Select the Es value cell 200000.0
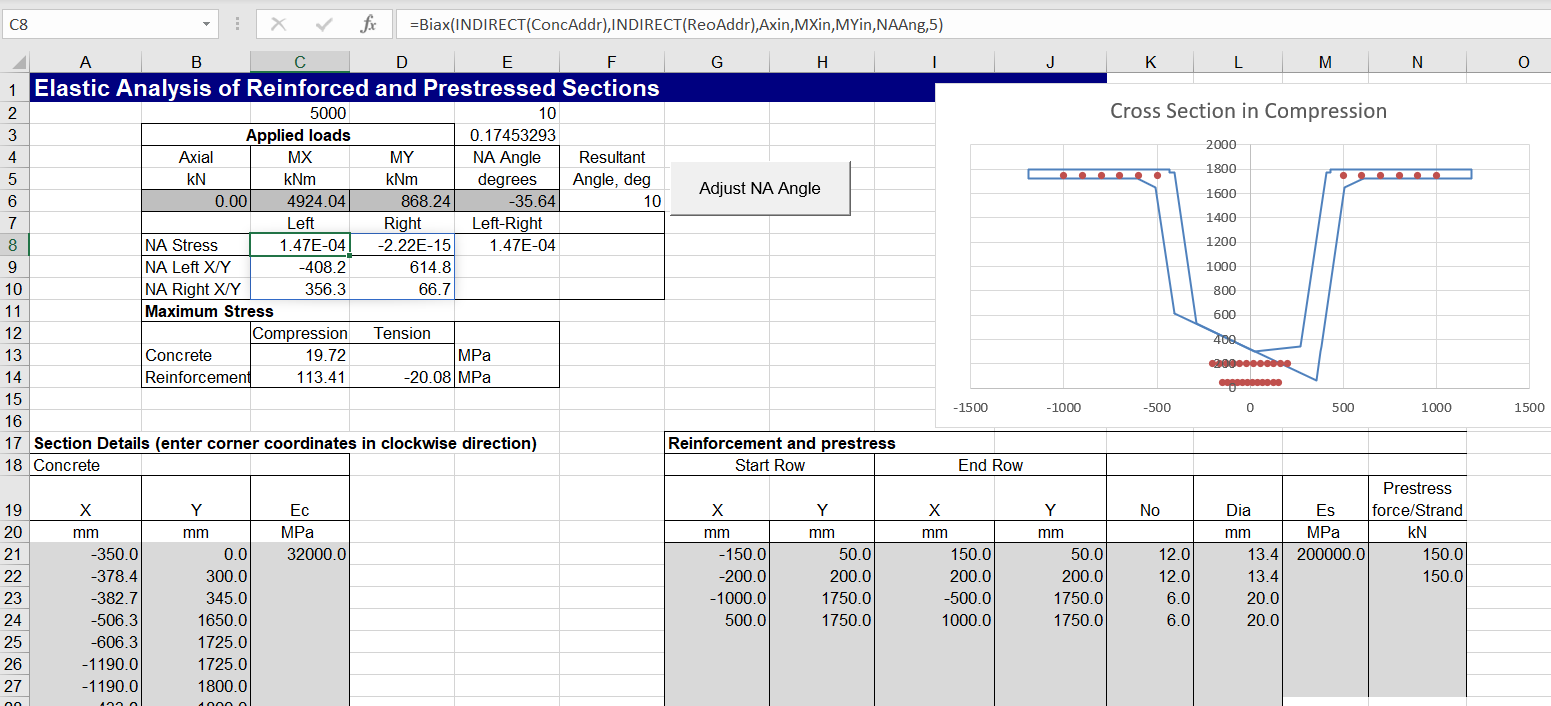1551x706 pixels. click(1325, 553)
